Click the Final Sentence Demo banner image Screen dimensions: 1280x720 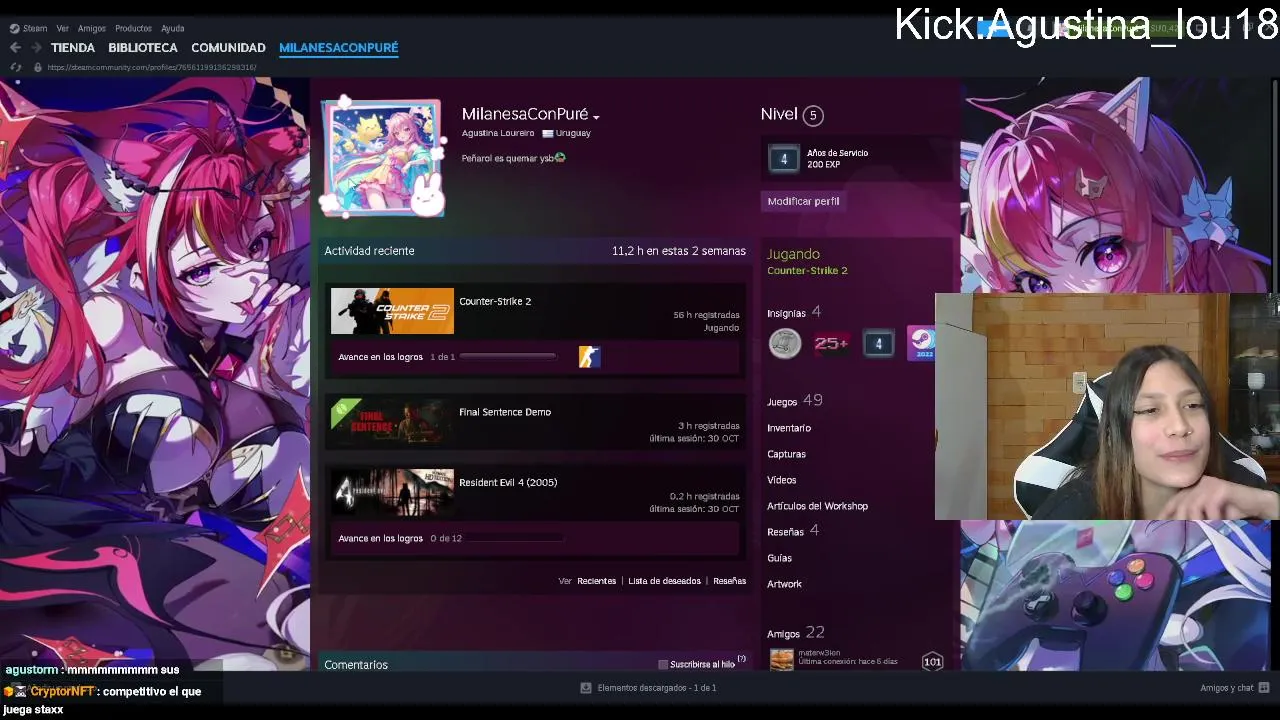392,422
